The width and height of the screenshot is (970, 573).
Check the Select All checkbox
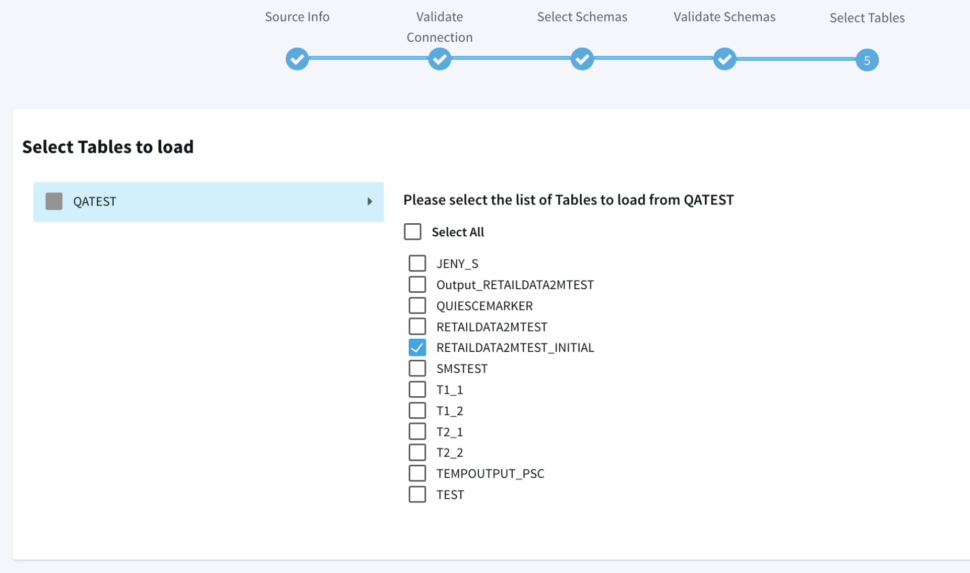413,232
